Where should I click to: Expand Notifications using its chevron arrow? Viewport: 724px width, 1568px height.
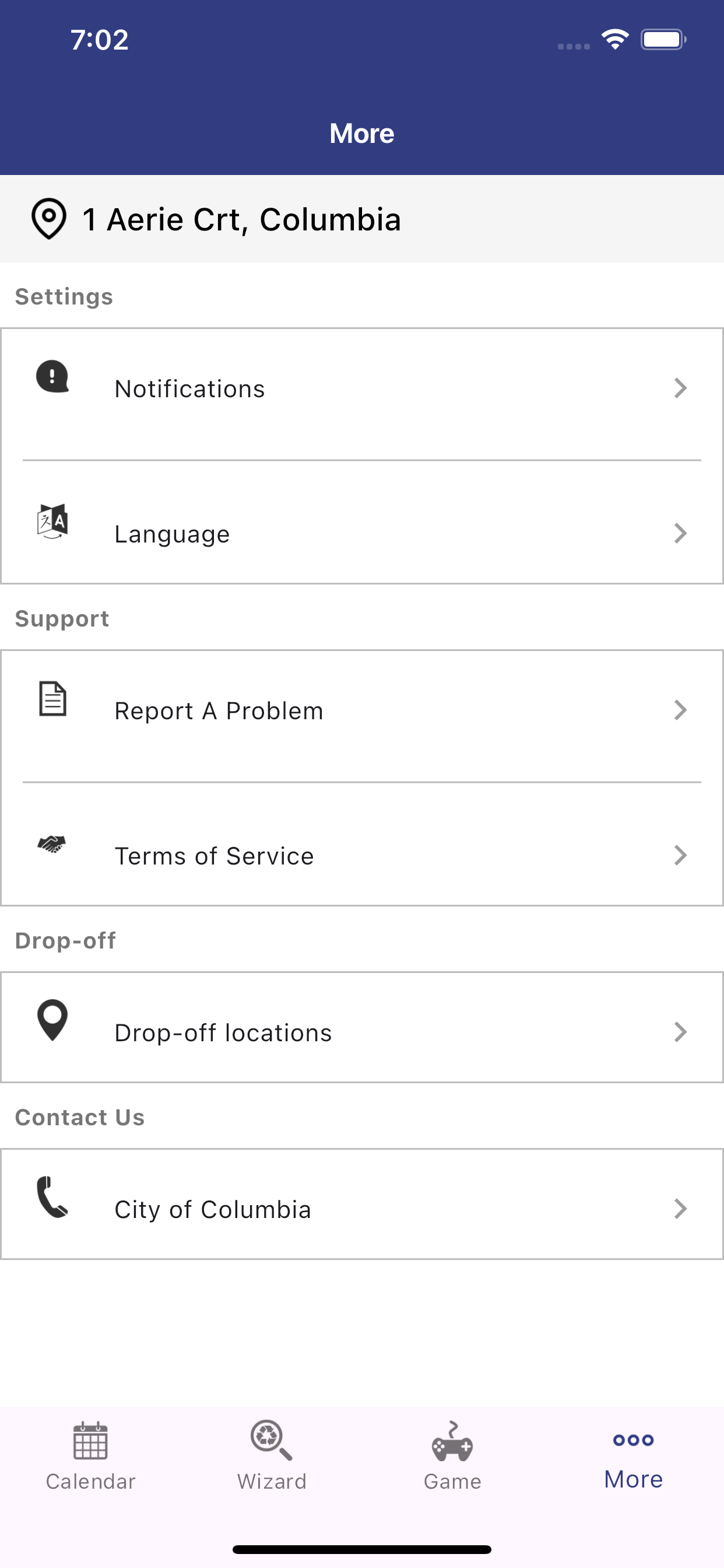click(680, 388)
